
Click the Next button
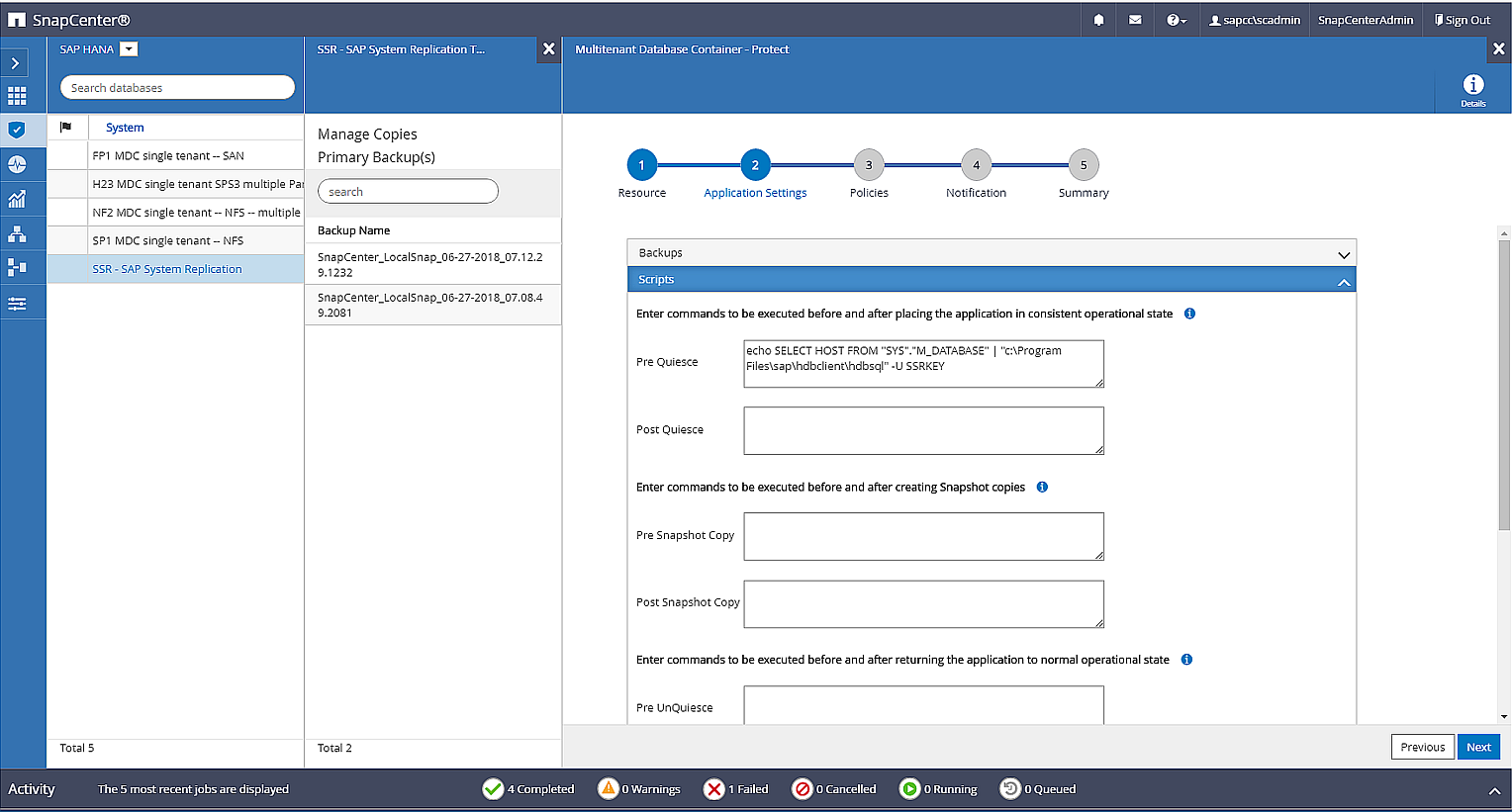(1477, 747)
